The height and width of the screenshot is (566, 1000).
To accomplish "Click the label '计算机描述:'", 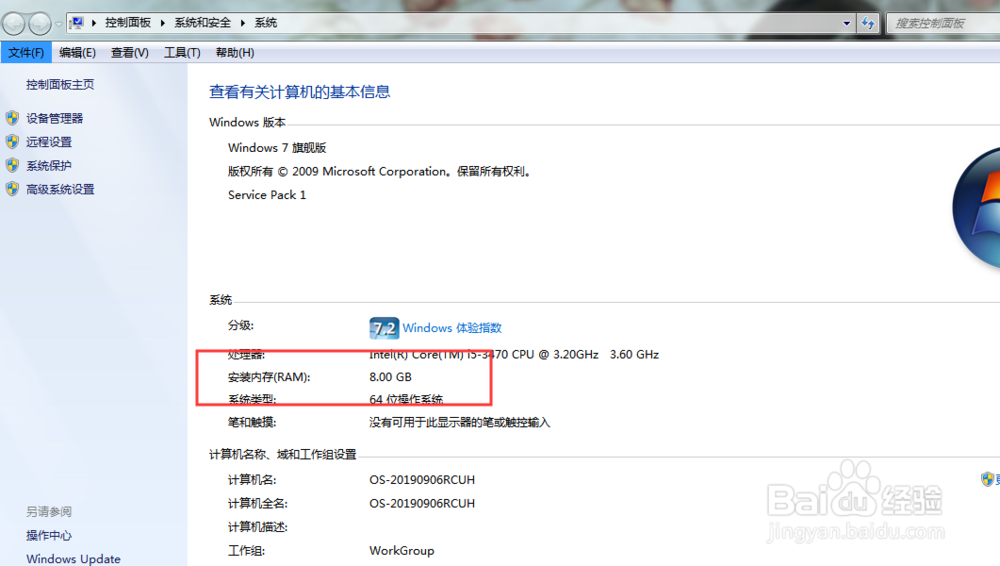I will (x=258, y=527).
